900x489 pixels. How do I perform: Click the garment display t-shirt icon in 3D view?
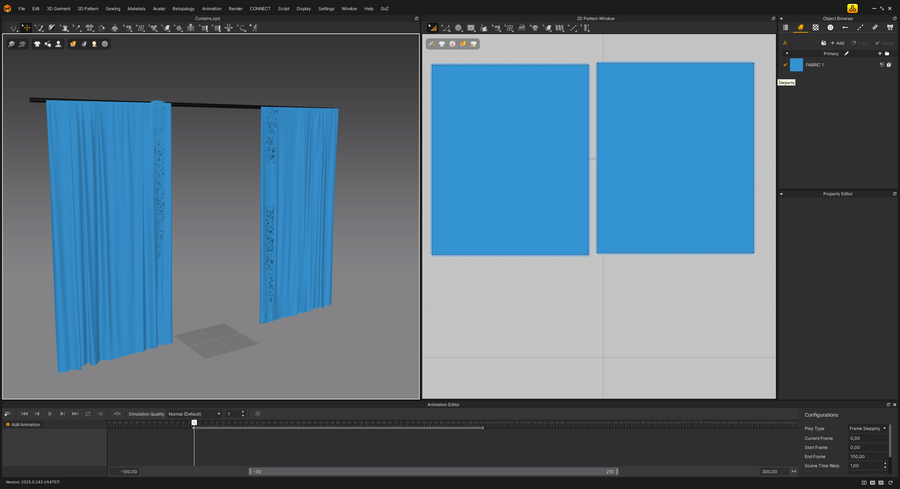tap(37, 44)
